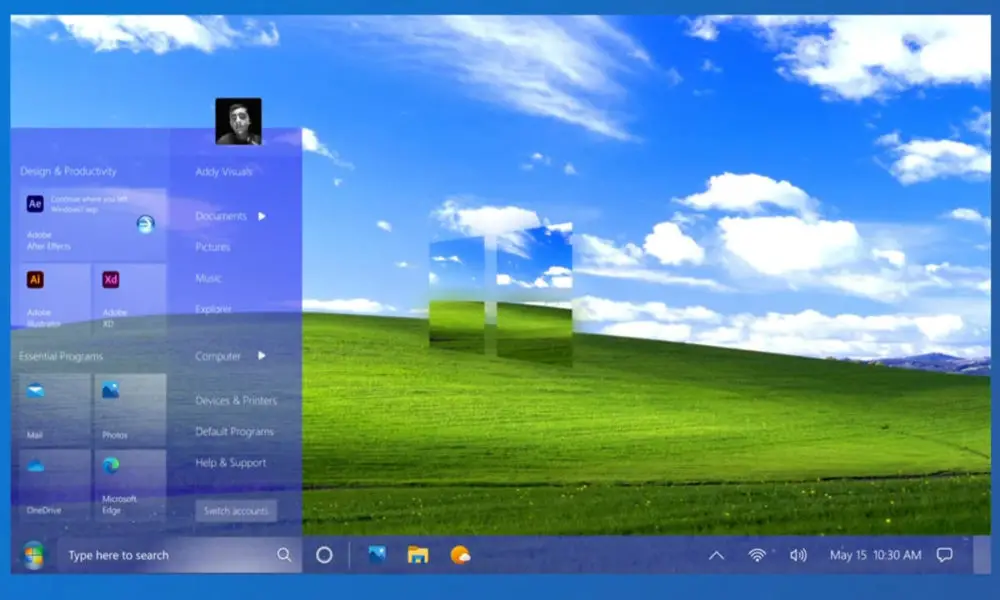The height and width of the screenshot is (600, 1000).
Task: Expand the Computer submenu arrow
Action: (x=261, y=356)
